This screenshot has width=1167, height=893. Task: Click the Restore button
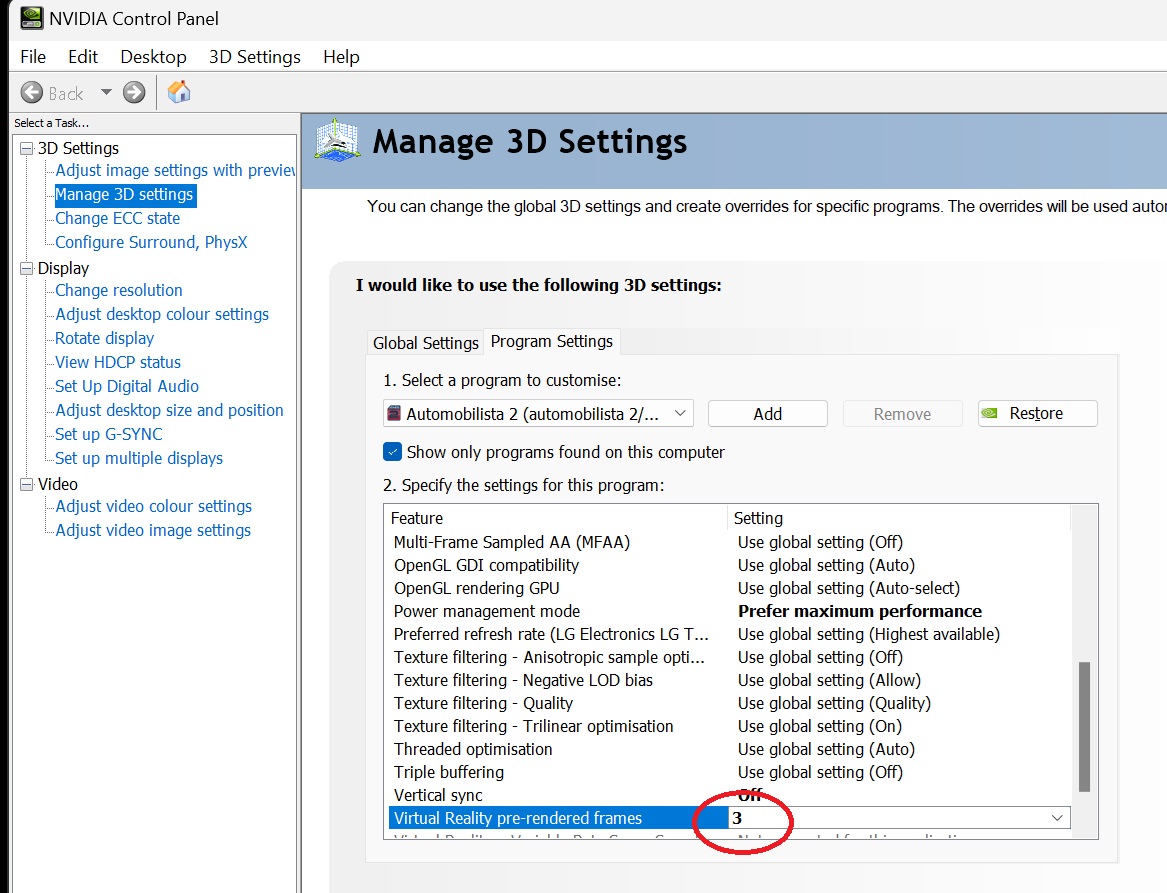click(1037, 413)
